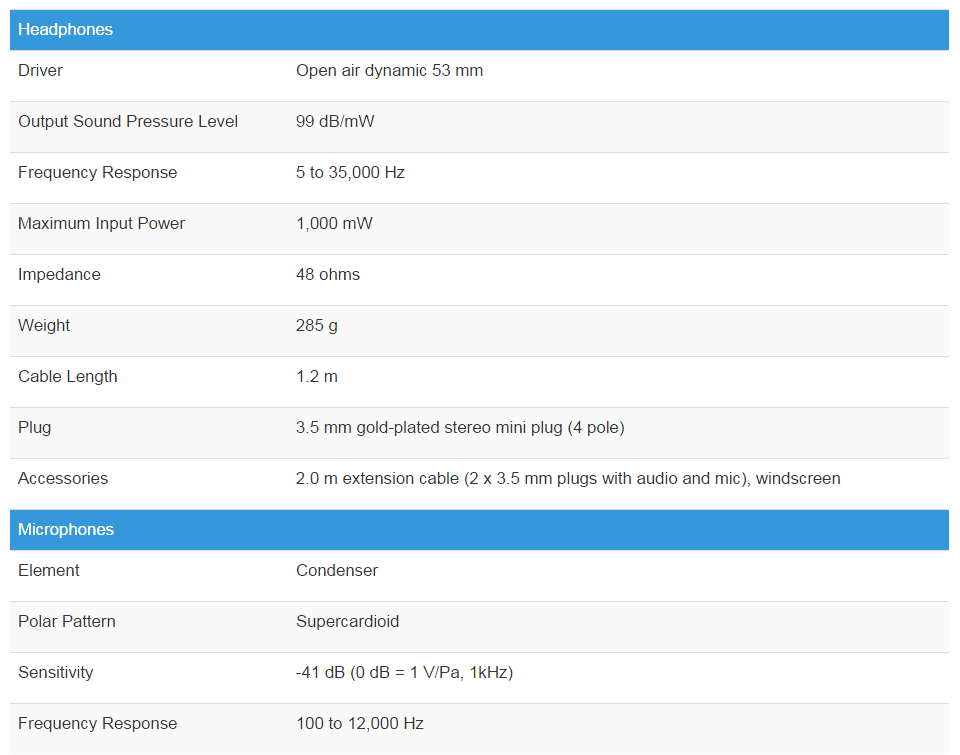Click the "-41 dB (0 dB = 1 V/Pa, 1kHz)" value
This screenshot has height=755, width=960.
point(405,672)
